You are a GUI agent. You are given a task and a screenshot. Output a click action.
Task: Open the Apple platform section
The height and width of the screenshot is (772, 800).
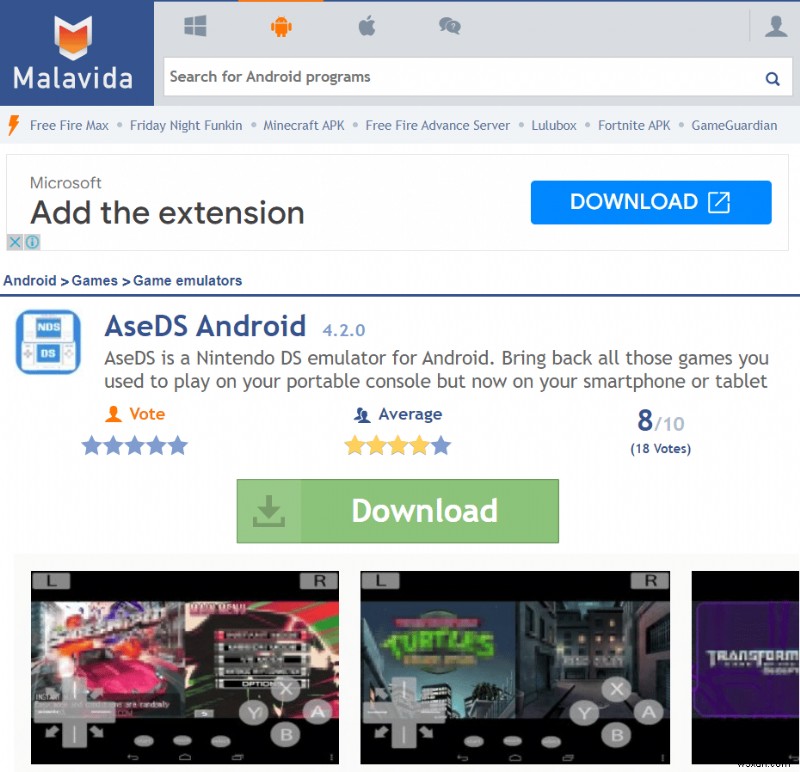(366, 27)
